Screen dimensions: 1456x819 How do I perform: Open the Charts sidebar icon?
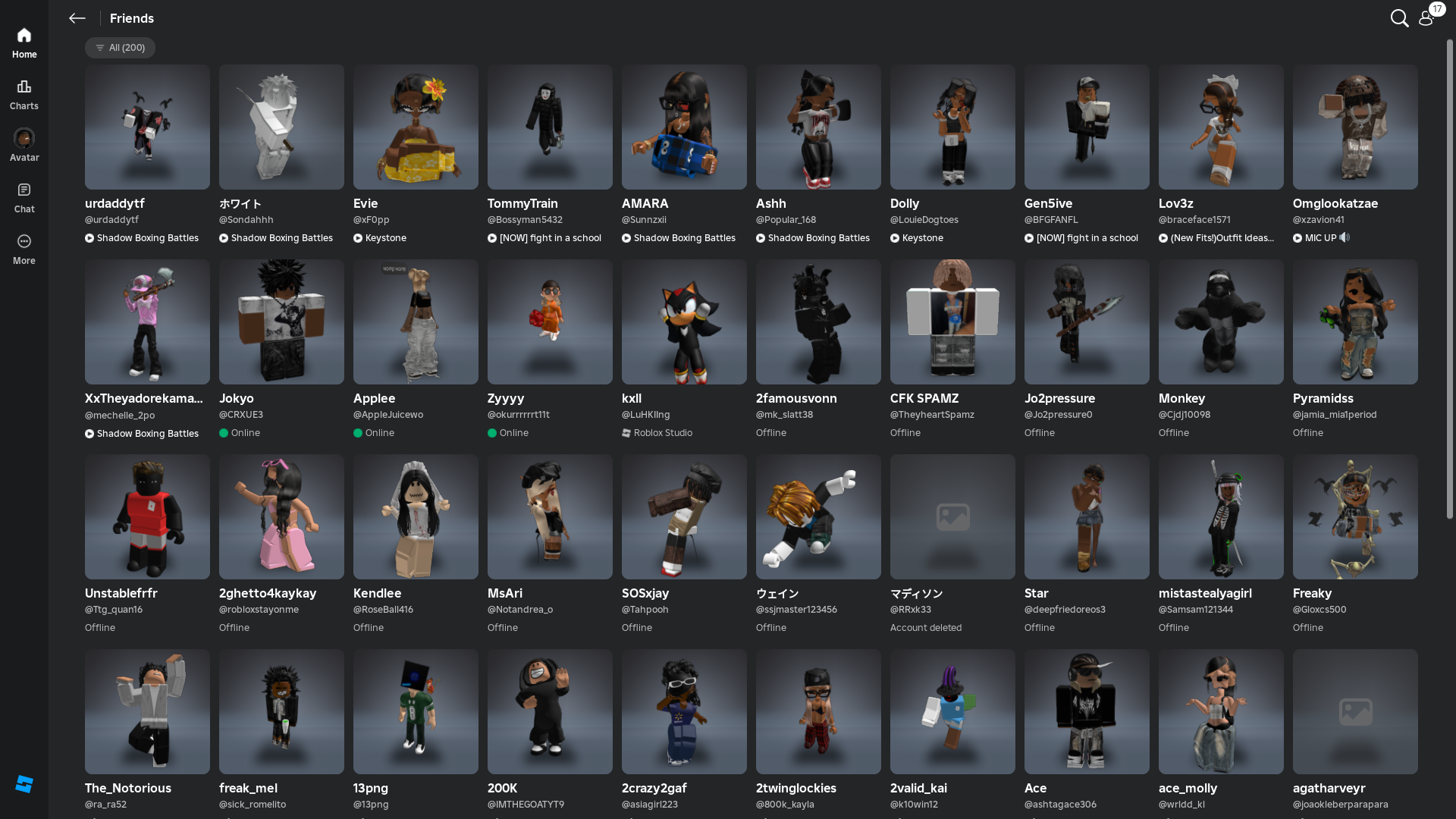coord(24,94)
